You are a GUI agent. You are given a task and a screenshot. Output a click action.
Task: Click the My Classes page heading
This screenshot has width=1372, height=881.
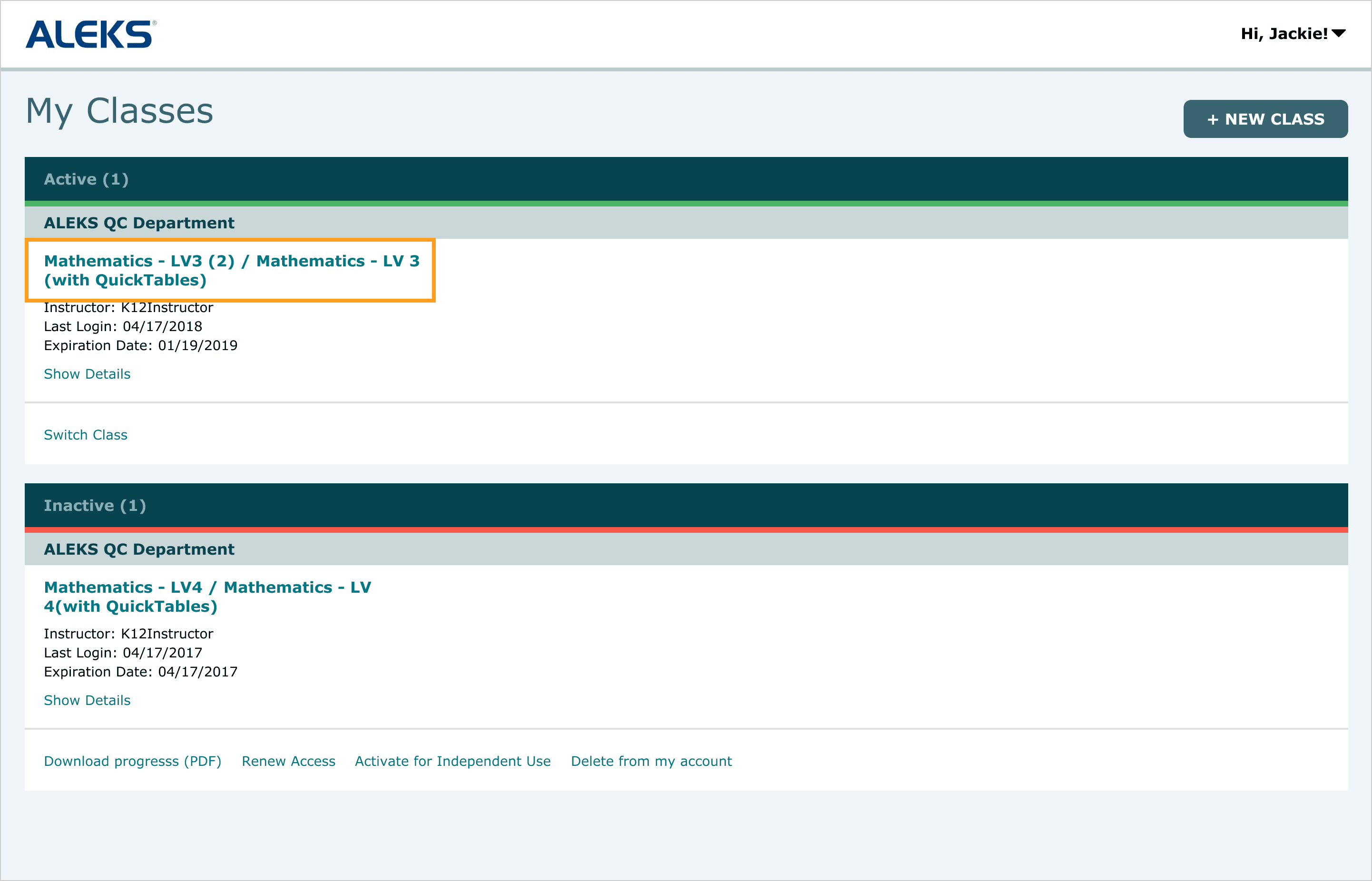point(119,111)
